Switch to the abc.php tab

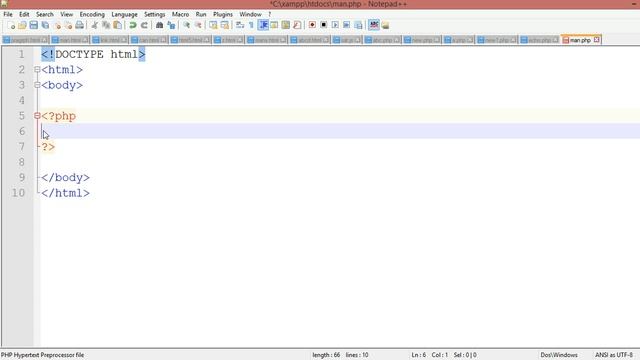pos(382,40)
